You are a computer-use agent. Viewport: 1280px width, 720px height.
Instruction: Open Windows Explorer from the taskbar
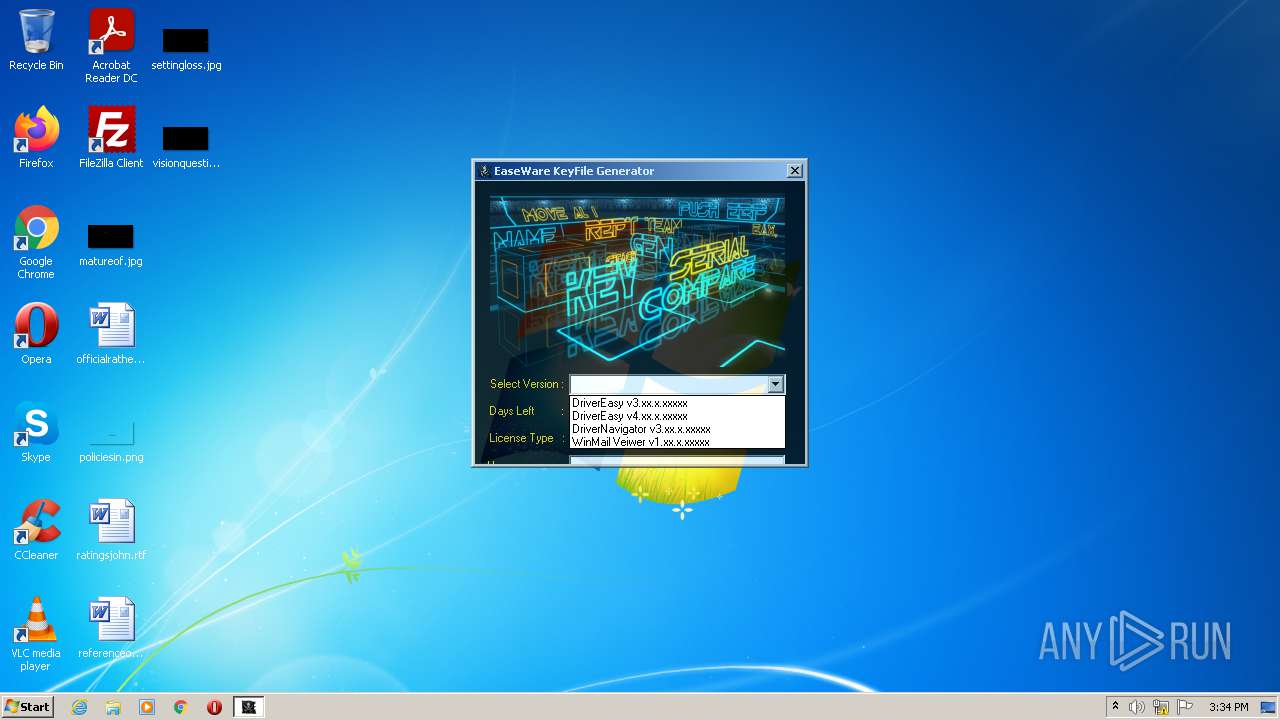coord(113,707)
